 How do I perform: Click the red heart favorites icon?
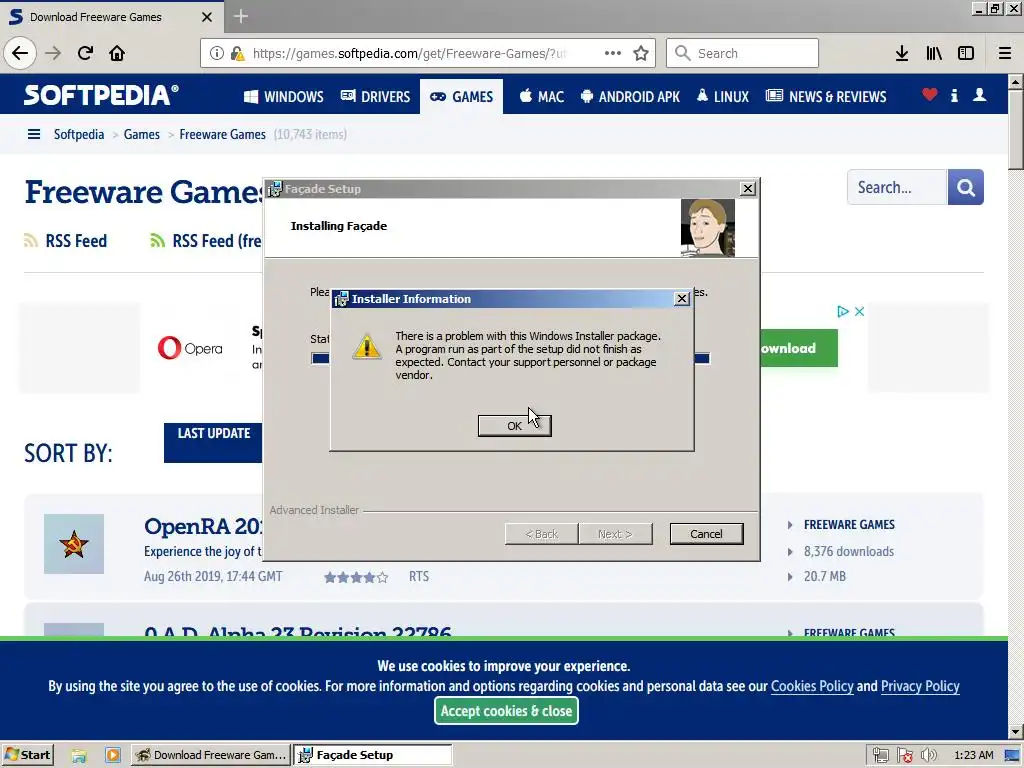point(929,95)
